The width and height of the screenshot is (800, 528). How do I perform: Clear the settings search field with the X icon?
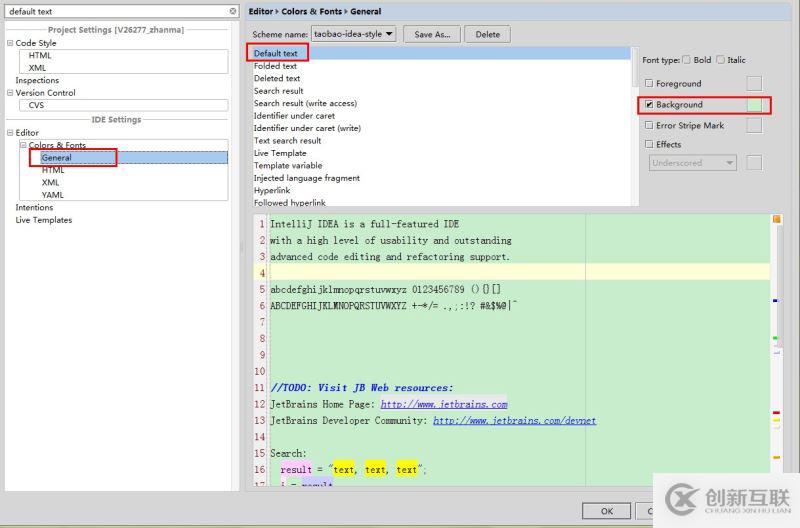click(233, 12)
